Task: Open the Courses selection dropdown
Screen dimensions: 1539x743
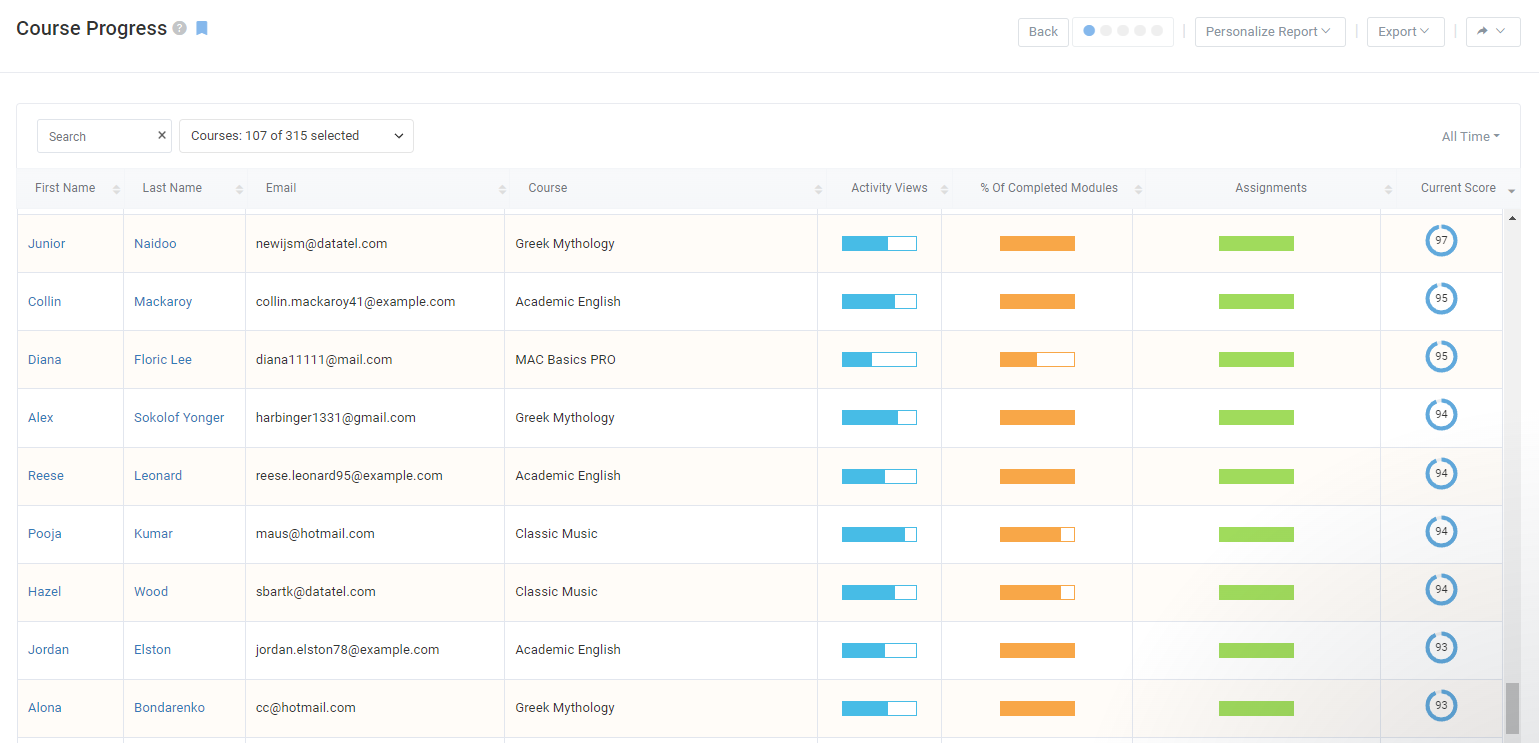Action: 296,136
